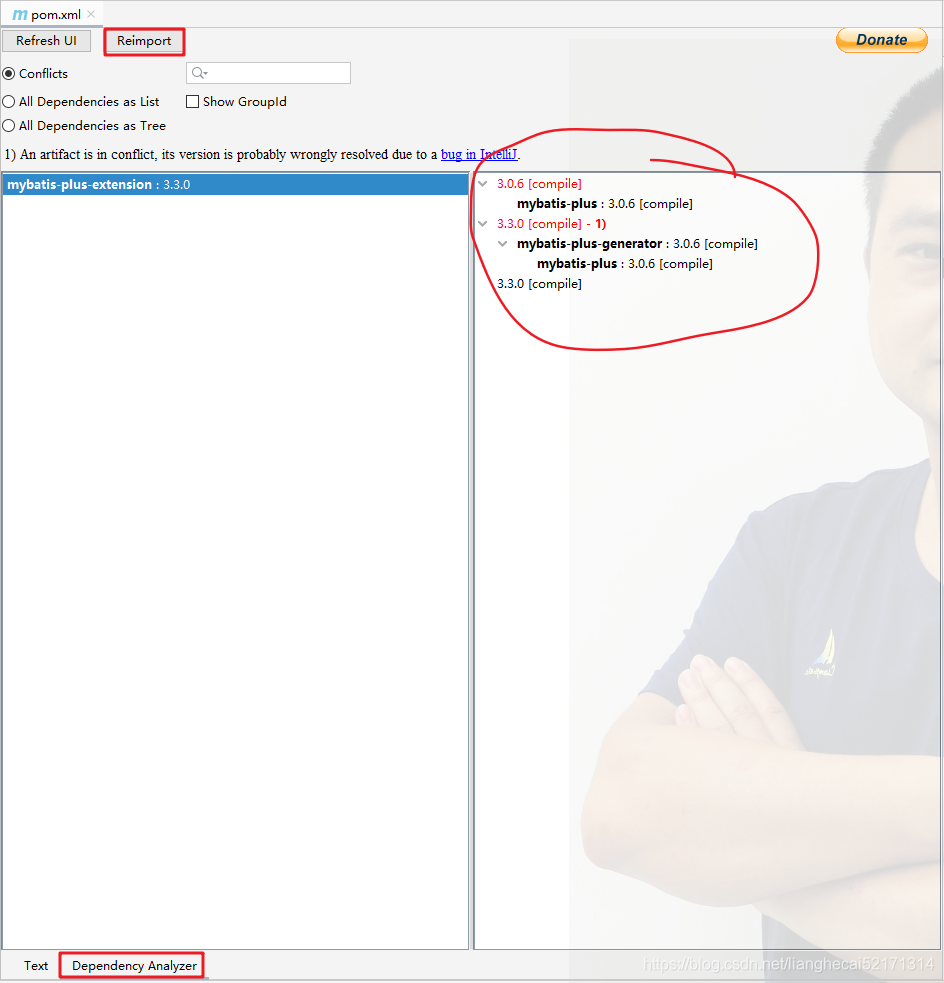Viewport: 944px width, 983px height.
Task: Switch to the Dependency Analyzer tab
Action: point(134,965)
